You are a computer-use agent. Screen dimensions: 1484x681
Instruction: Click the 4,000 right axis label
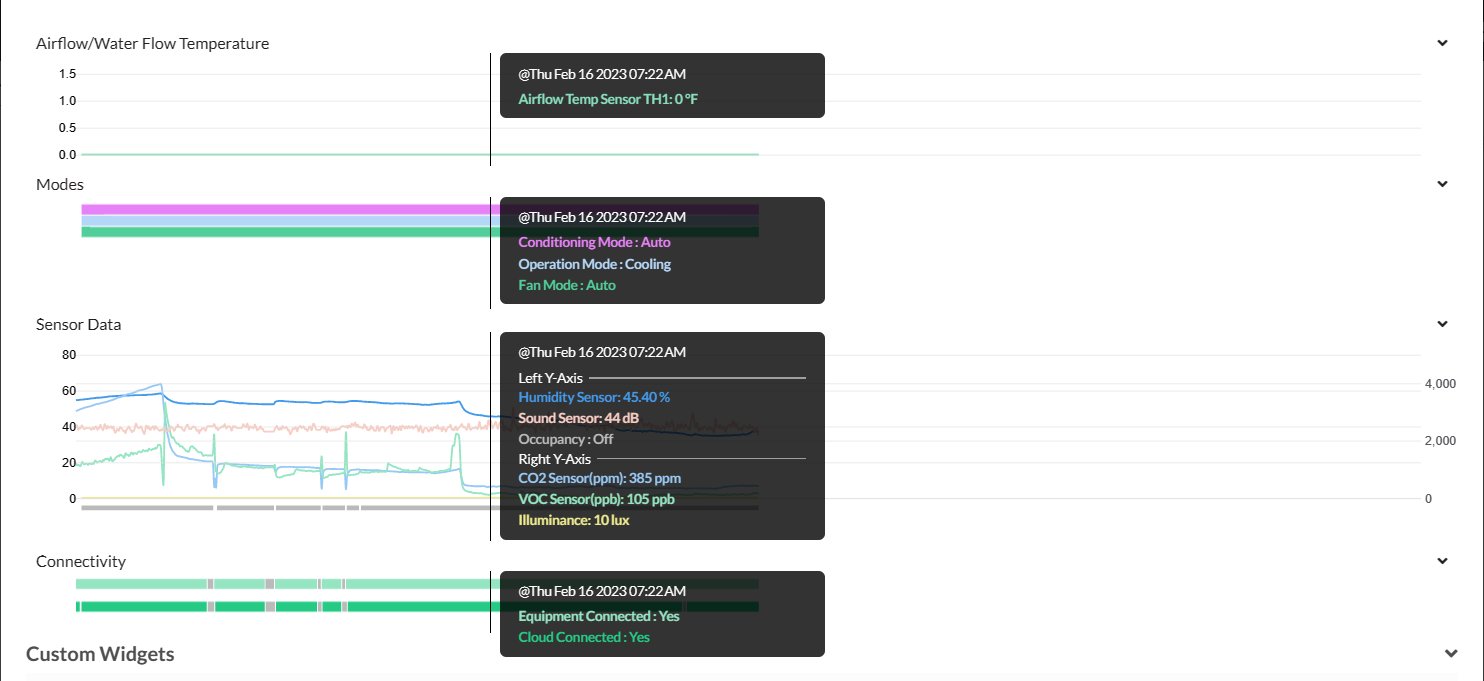pyautogui.click(x=1440, y=384)
